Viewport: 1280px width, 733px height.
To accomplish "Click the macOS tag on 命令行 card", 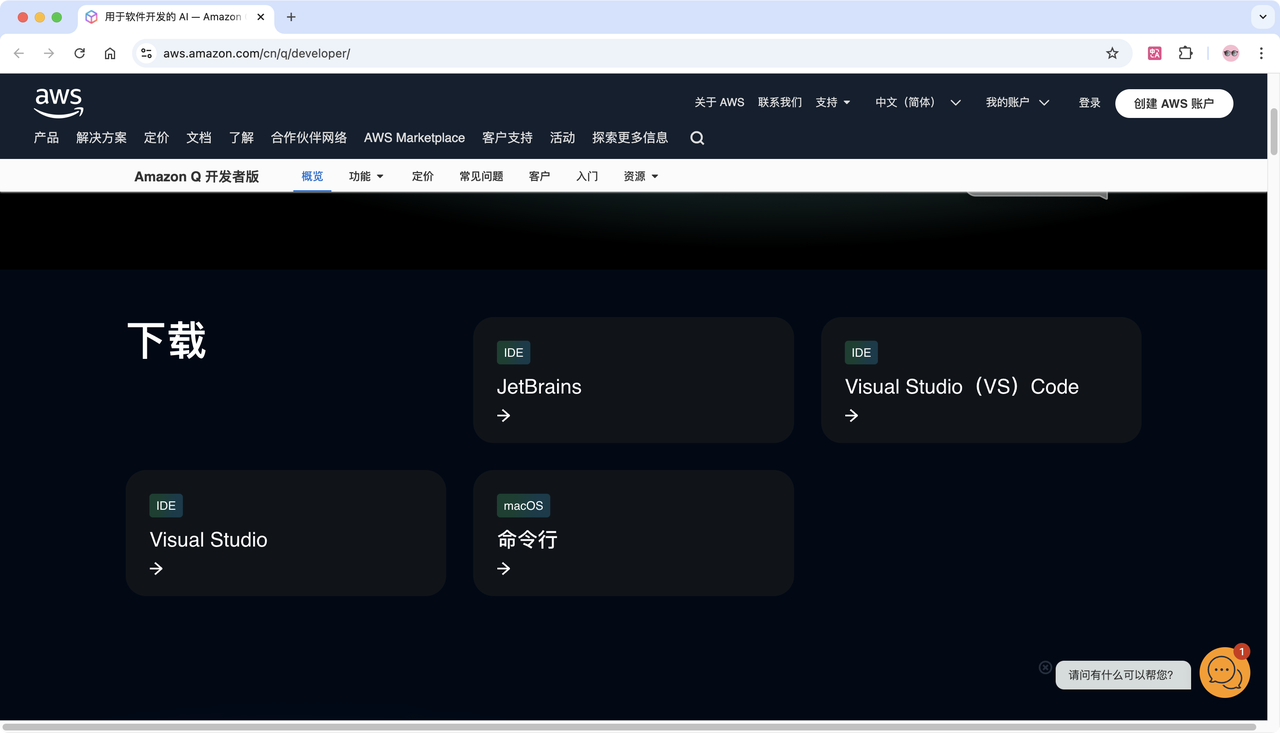I will pyautogui.click(x=523, y=505).
